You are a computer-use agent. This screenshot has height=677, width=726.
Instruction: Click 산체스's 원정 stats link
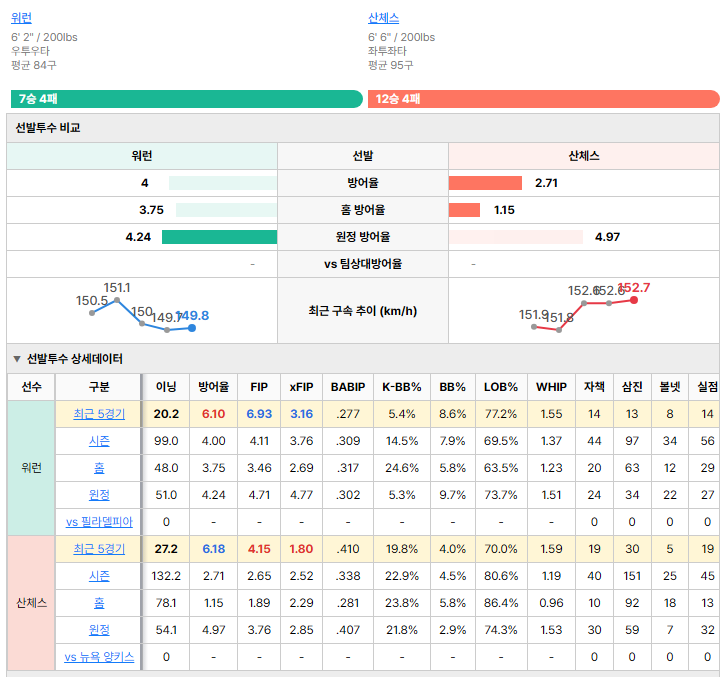coord(99,630)
